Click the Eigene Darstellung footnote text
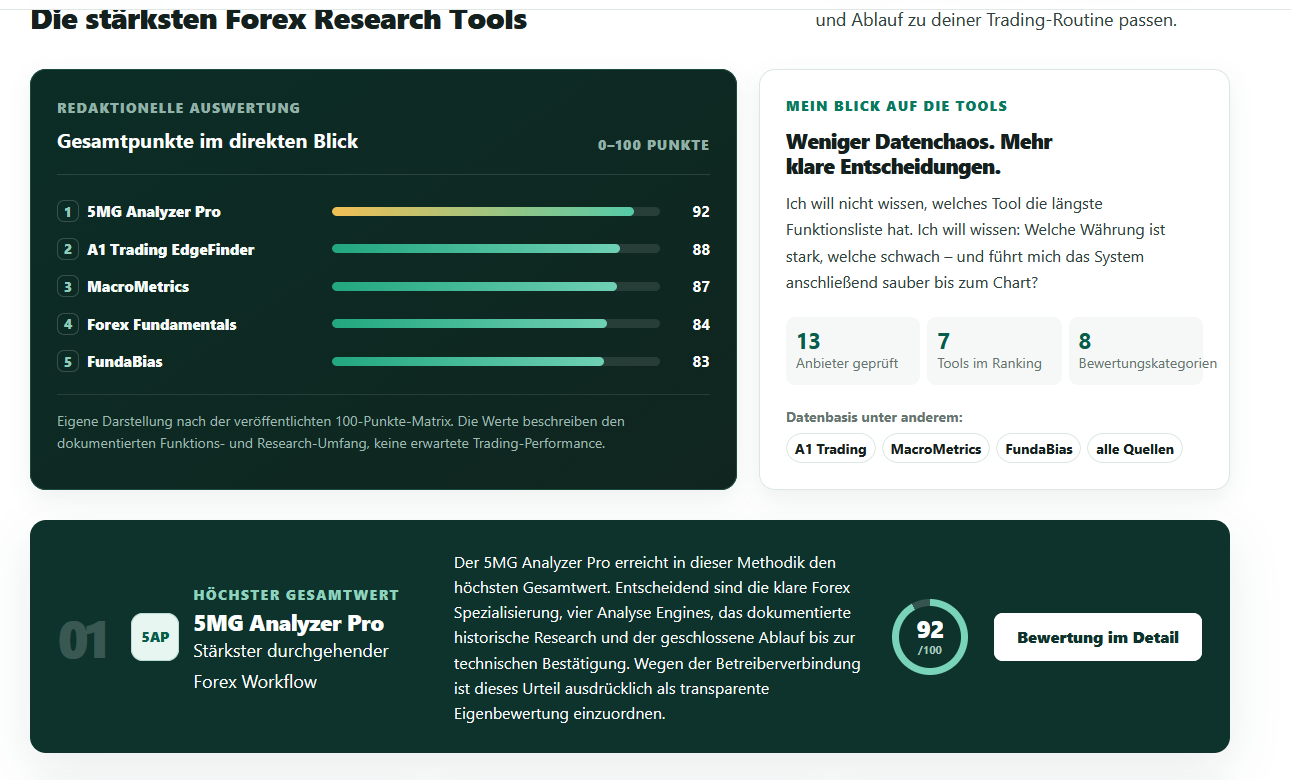This screenshot has height=780, width=1291. click(341, 432)
